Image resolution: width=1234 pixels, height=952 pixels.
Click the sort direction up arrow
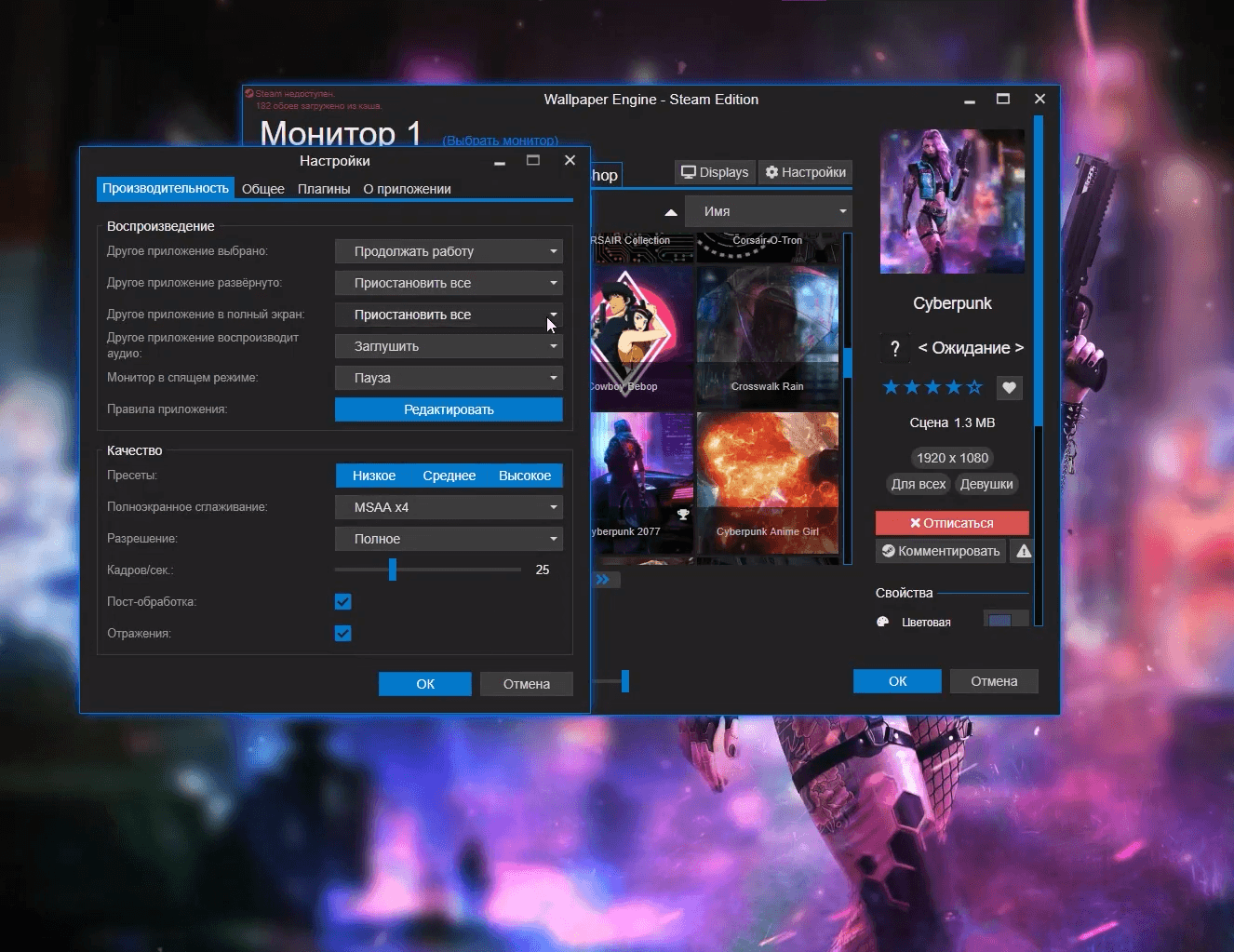(671, 212)
